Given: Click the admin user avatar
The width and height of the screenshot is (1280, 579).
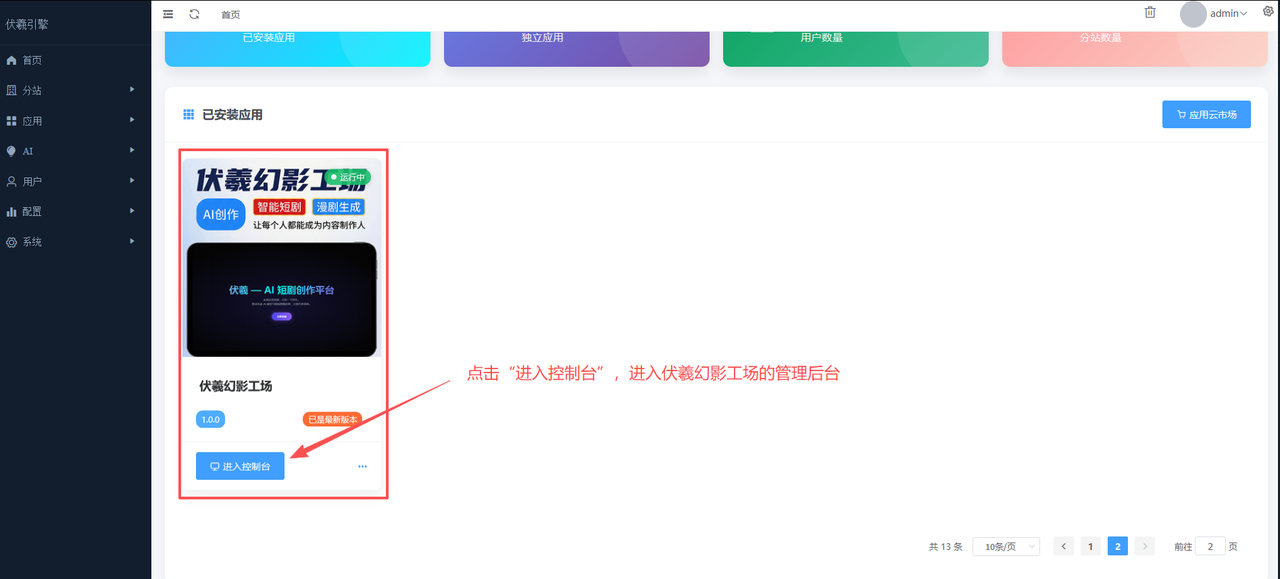Looking at the screenshot, I should [x=1193, y=14].
